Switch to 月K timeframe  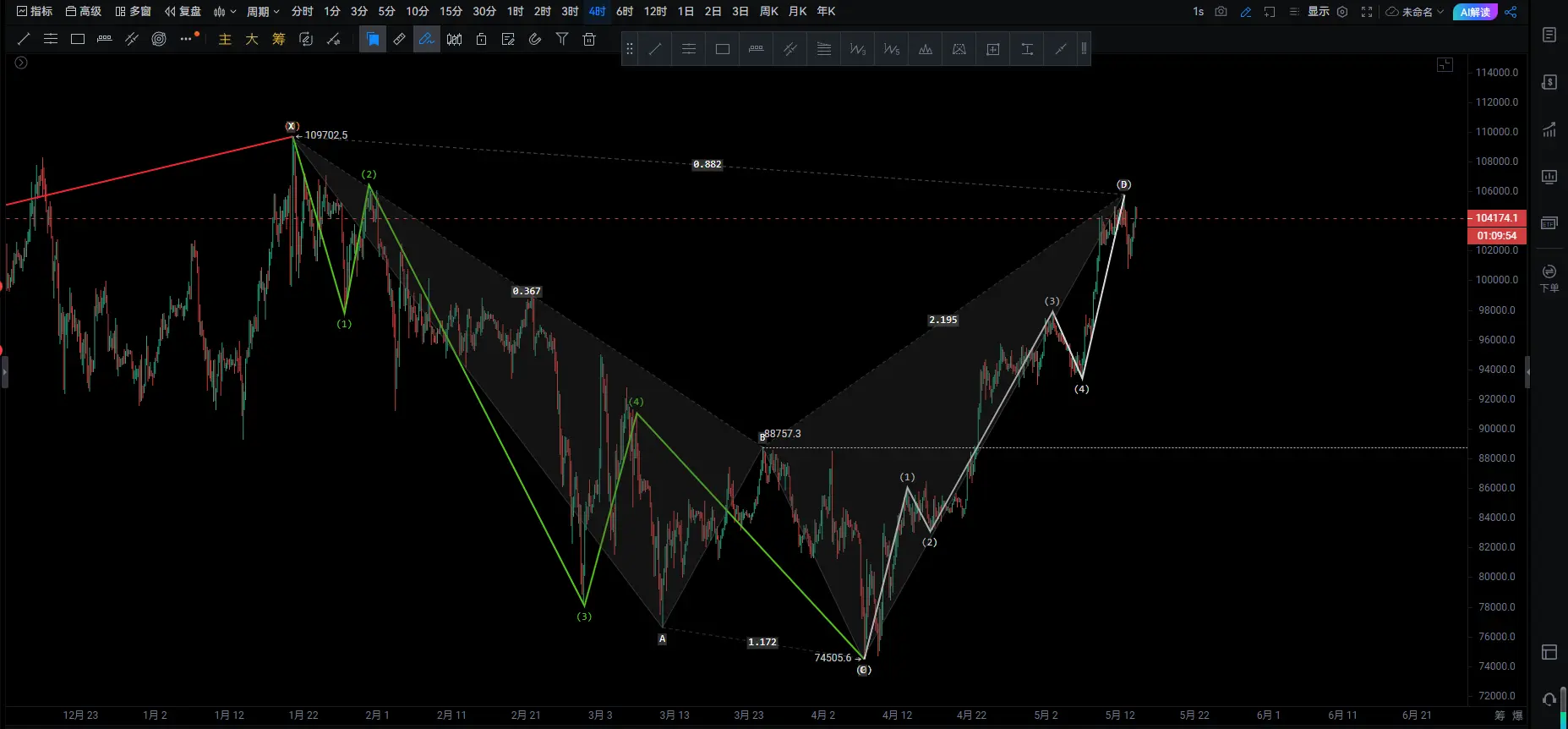(x=798, y=11)
